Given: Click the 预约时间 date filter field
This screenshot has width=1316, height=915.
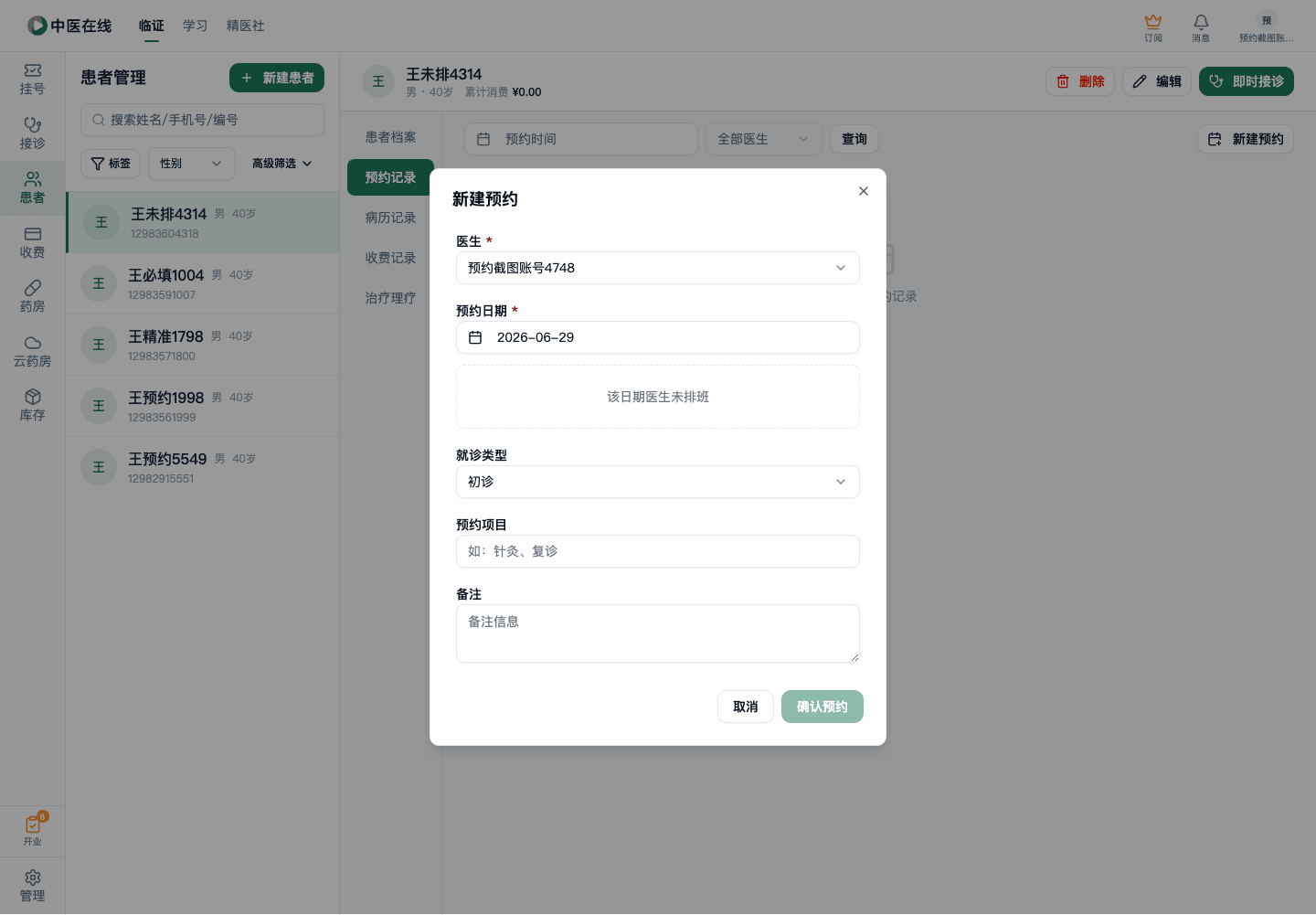Looking at the screenshot, I should point(581,139).
